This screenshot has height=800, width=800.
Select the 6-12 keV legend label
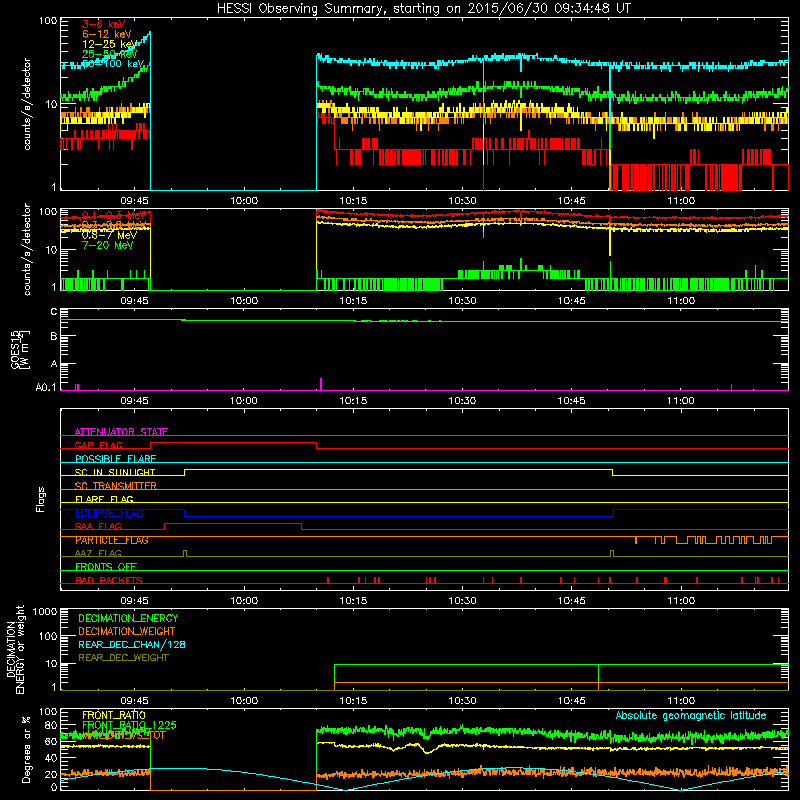tap(107, 34)
